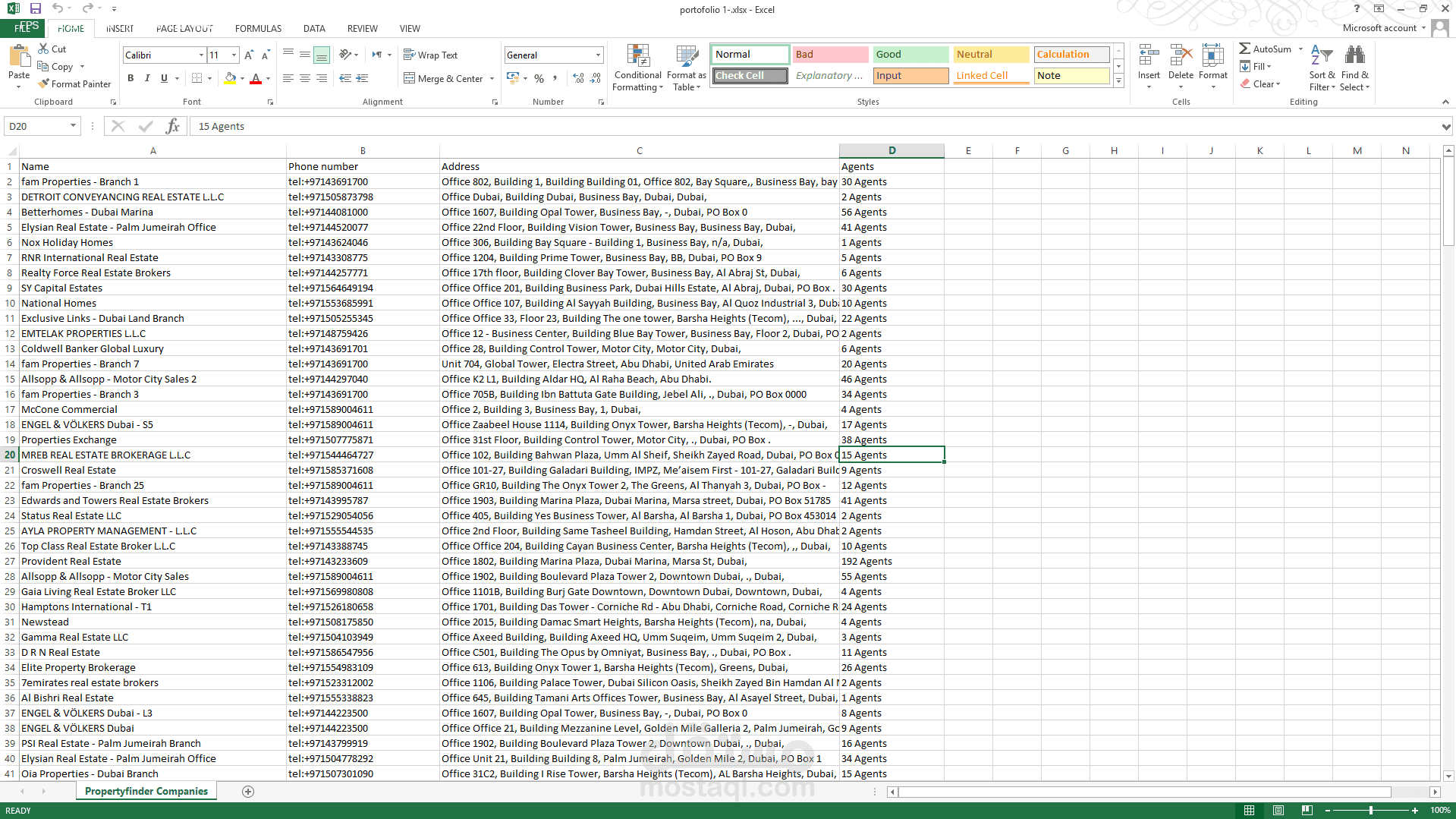Undo the last action
The image size is (1456, 819).
coord(58,8)
